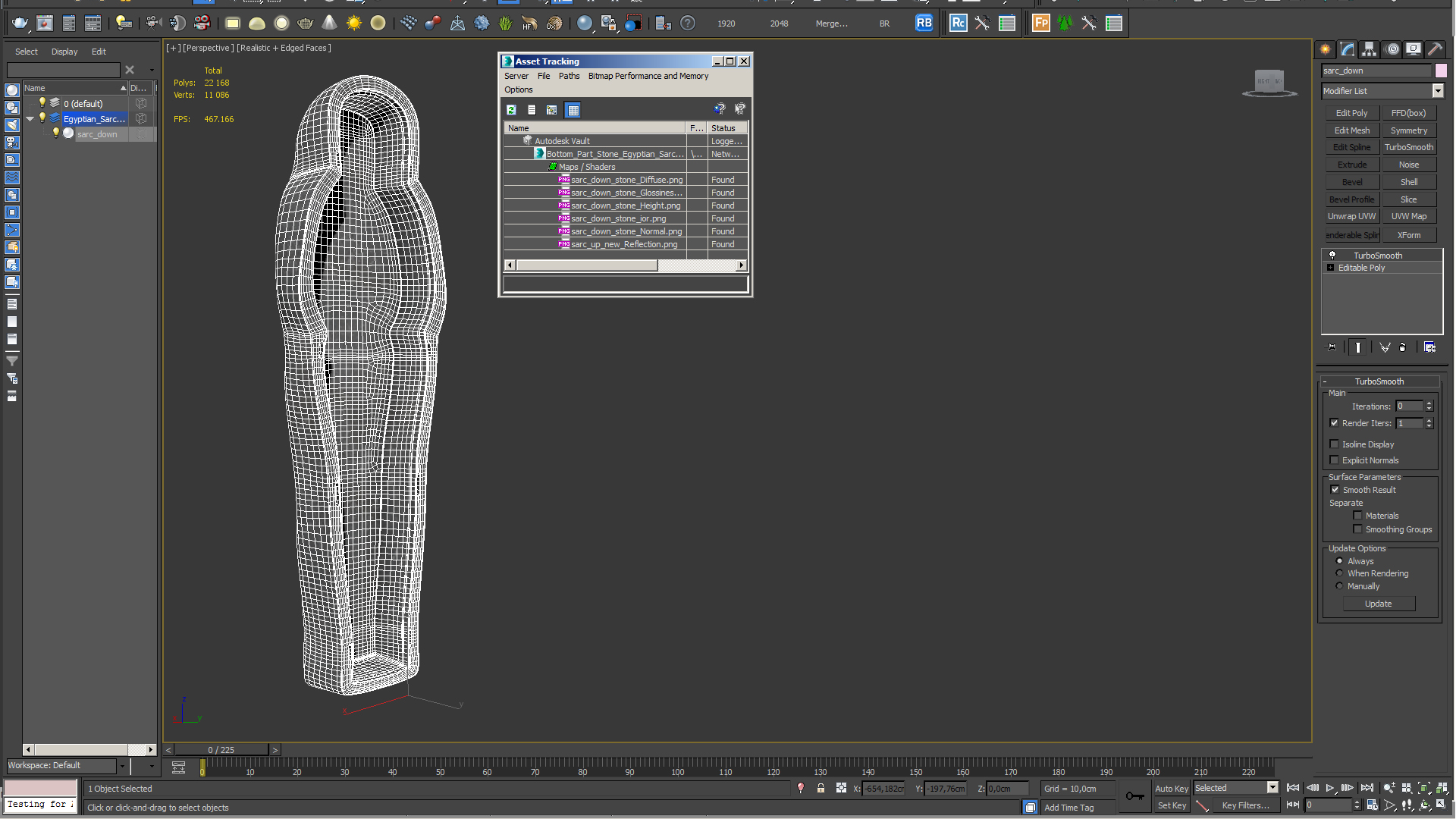Enable Isoline Display checkbox
The height and width of the screenshot is (819, 1456).
[x=1334, y=444]
